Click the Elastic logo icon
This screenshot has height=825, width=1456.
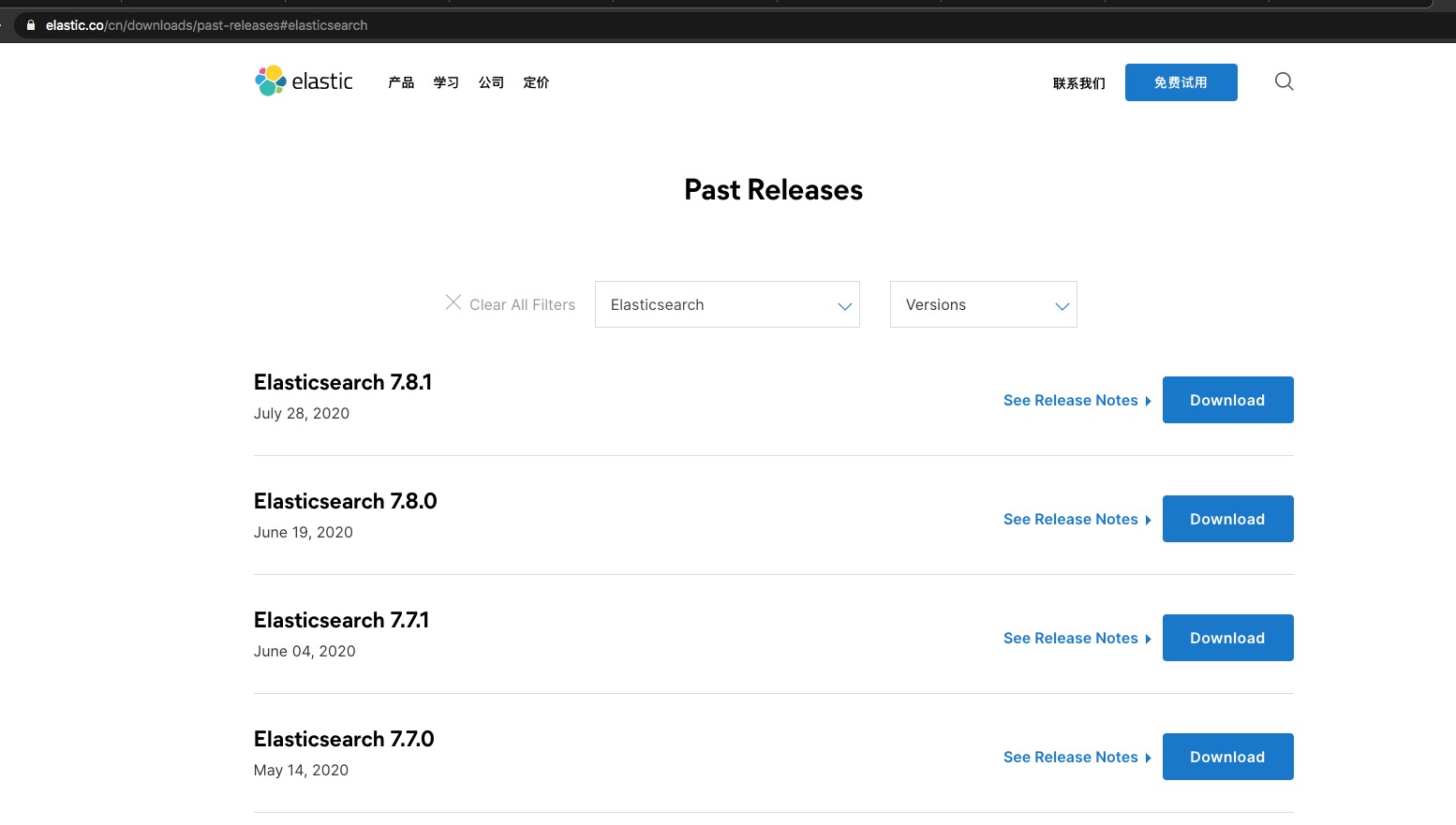coord(271,81)
